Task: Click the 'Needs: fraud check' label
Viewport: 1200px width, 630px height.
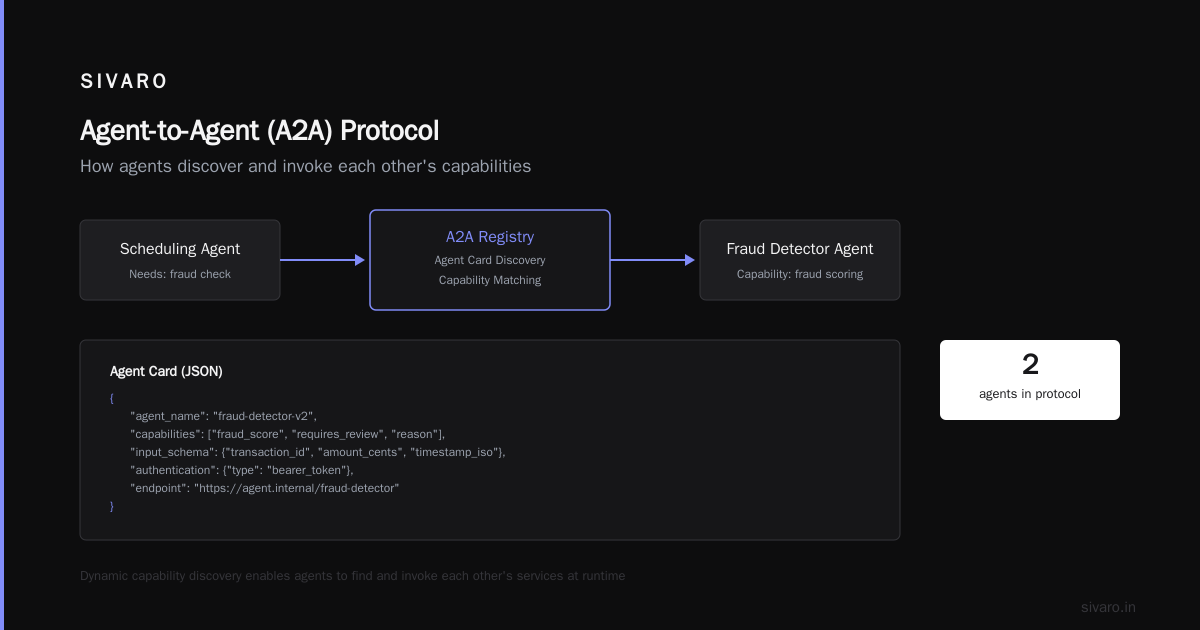Action: click(x=180, y=274)
